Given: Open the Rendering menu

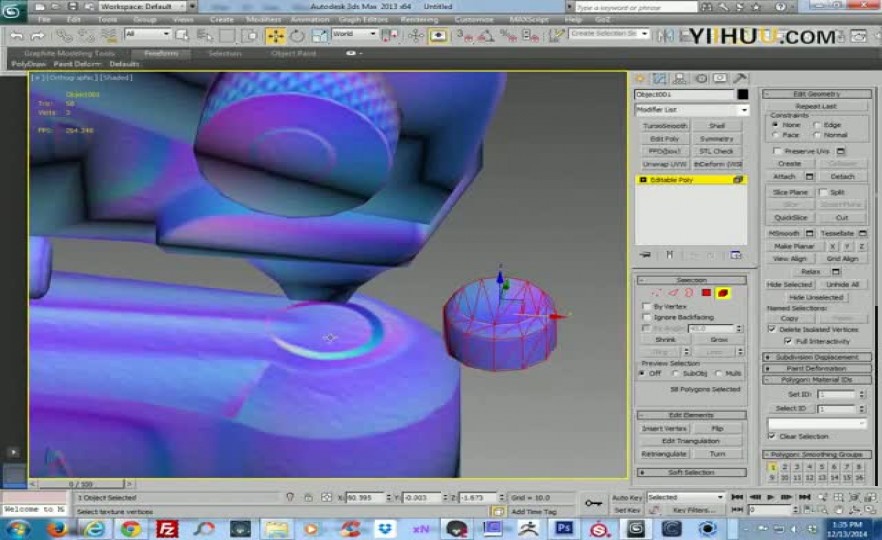Looking at the screenshot, I should point(419,19).
